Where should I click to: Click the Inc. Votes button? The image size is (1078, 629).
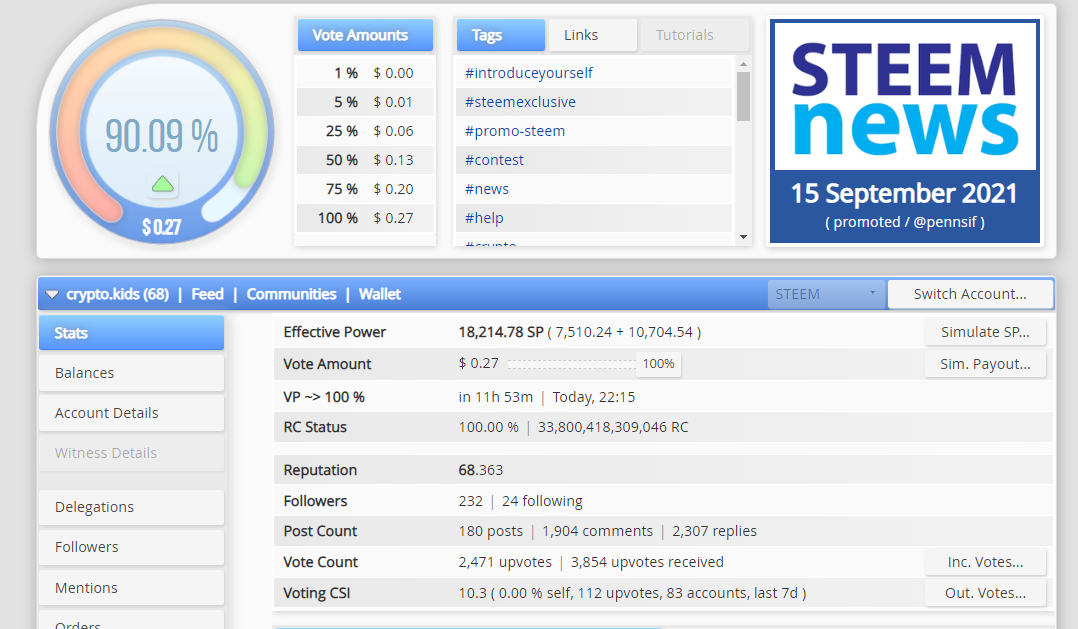click(x=985, y=562)
